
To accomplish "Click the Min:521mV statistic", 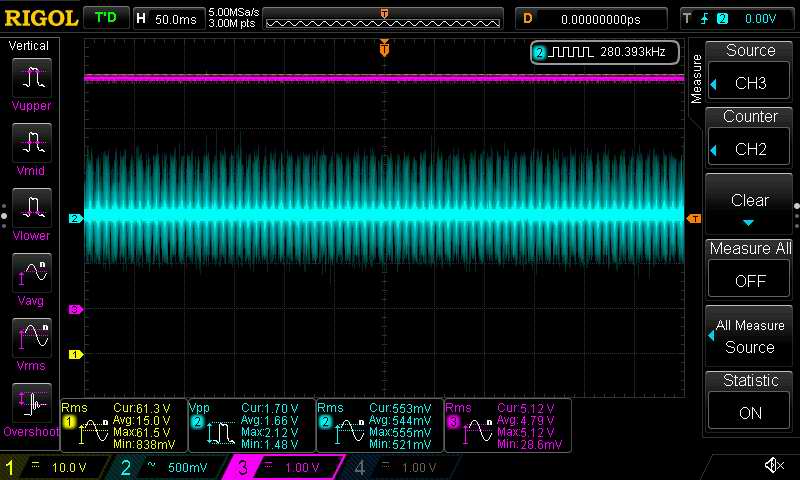I will click(400, 444).
